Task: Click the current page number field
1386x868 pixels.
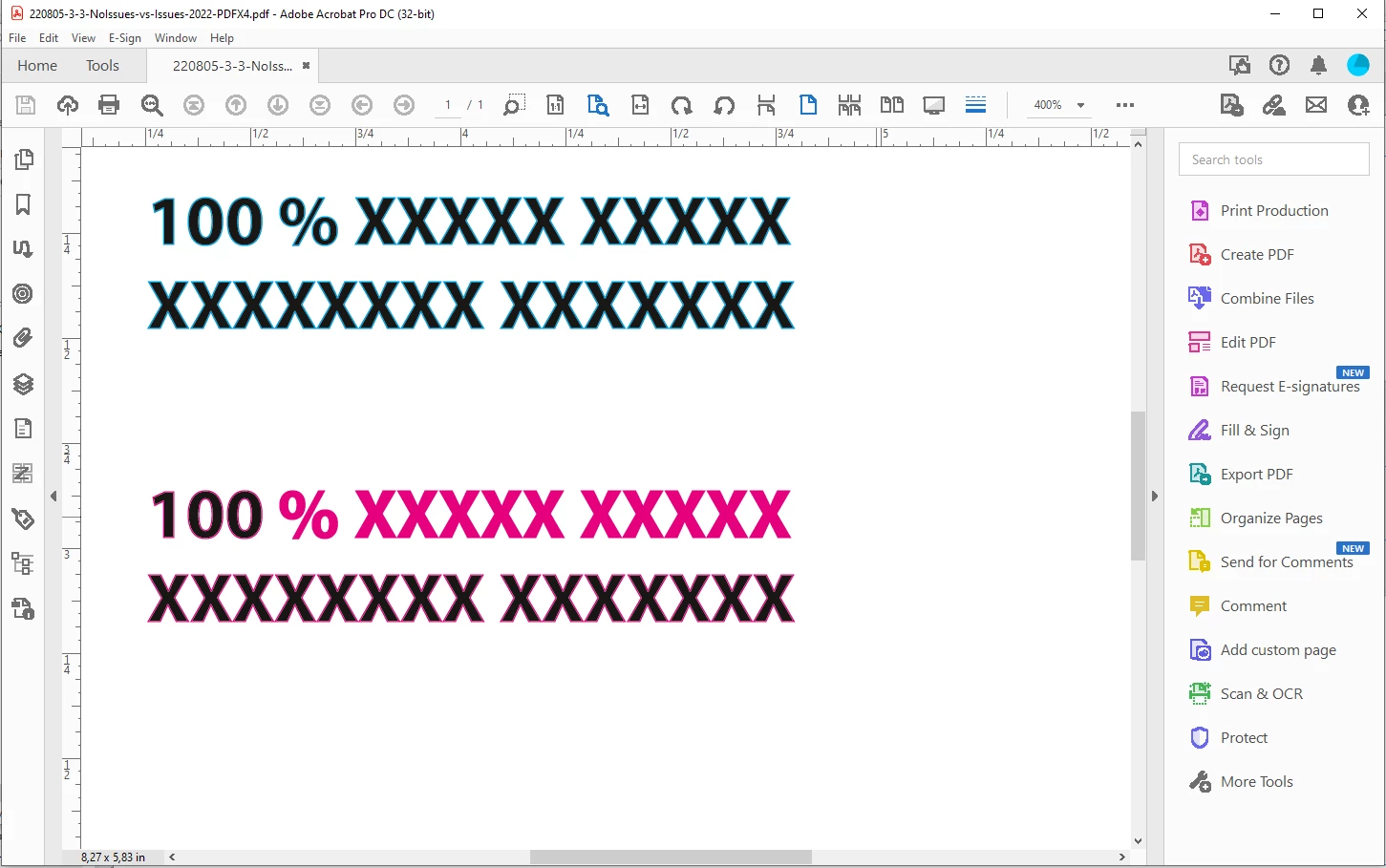Action: click(x=448, y=105)
